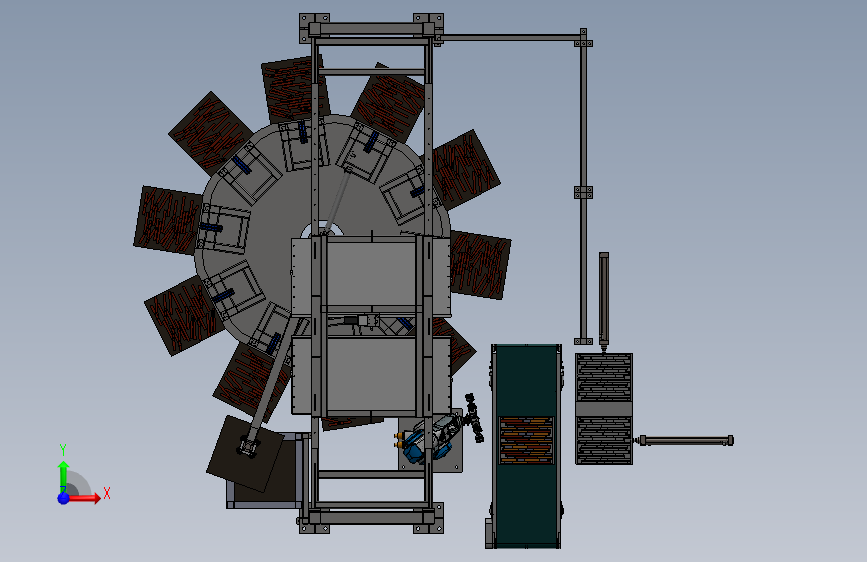Click the green Y axis arrow of triad
867x562 pixels.
tap(64, 476)
